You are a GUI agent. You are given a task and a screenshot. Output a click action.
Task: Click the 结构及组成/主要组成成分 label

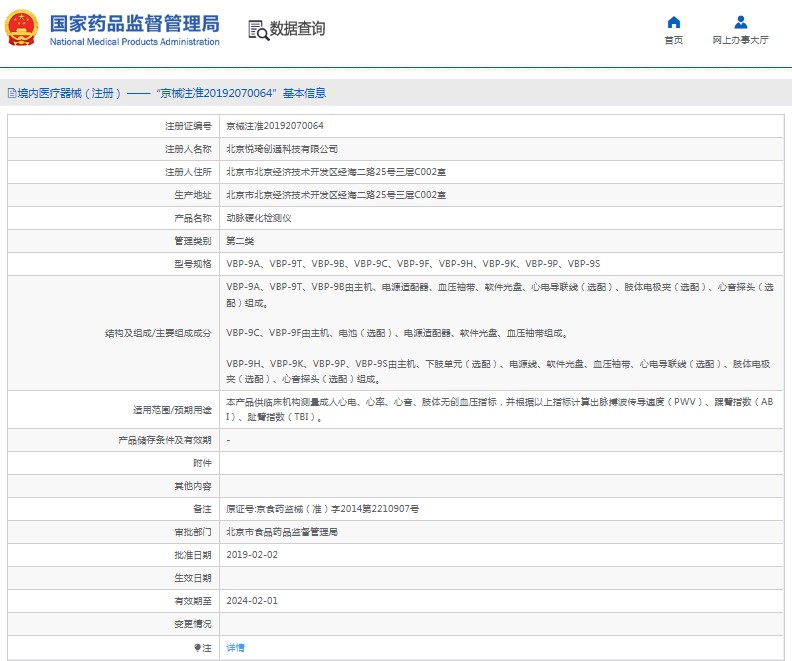[158, 333]
